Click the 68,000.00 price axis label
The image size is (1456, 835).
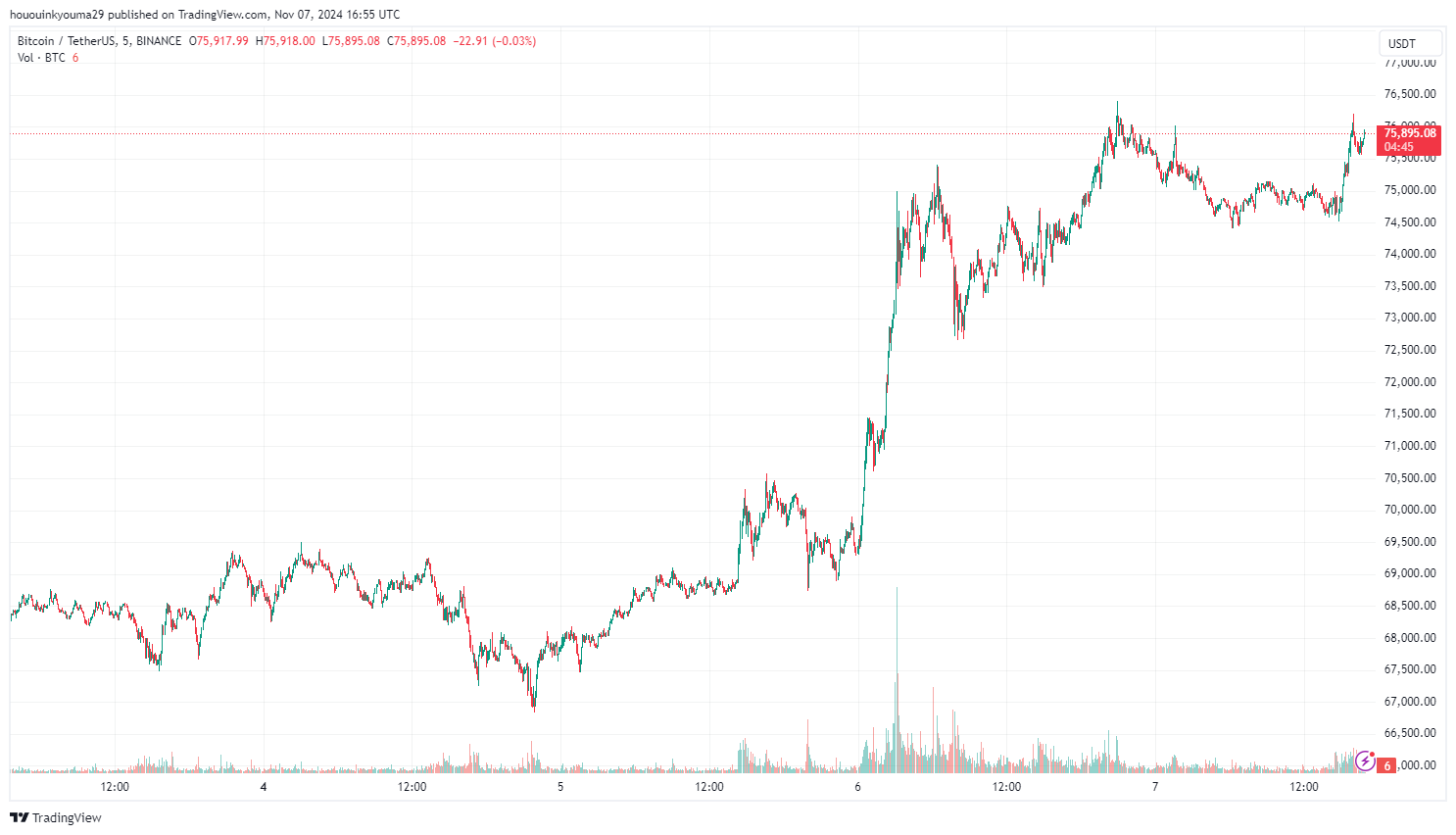[x=1410, y=638]
